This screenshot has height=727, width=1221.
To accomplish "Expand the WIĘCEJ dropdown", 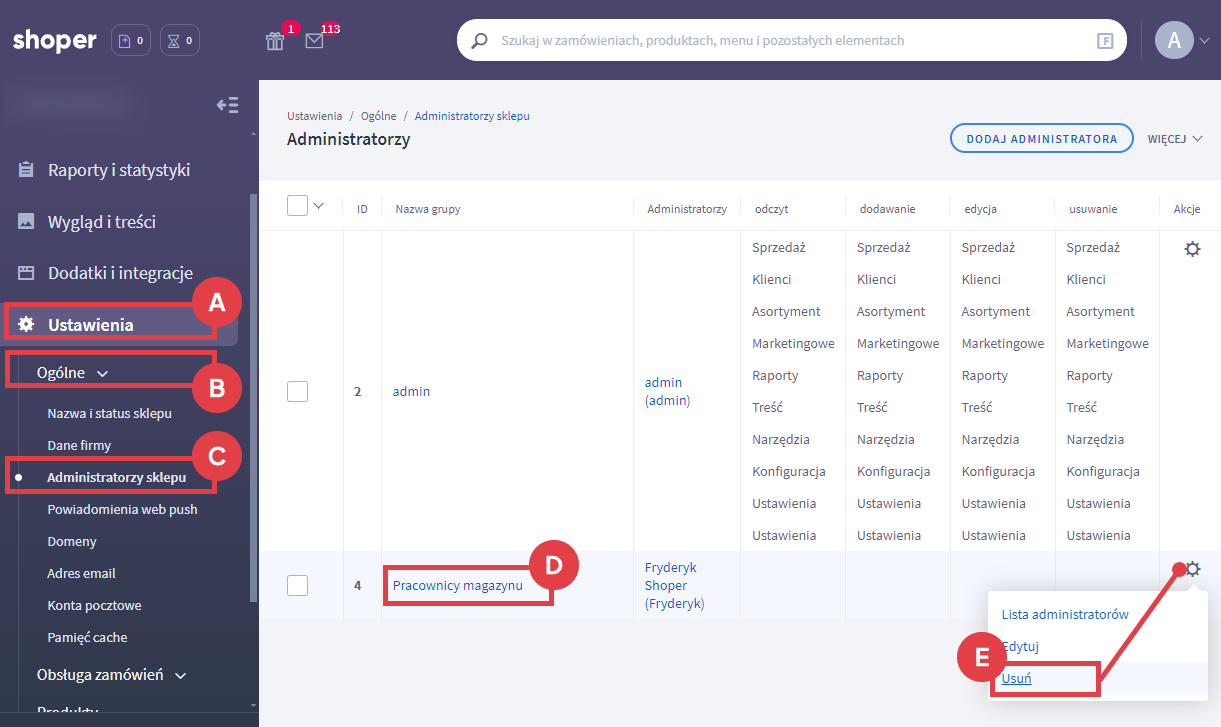I will [1175, 139].
